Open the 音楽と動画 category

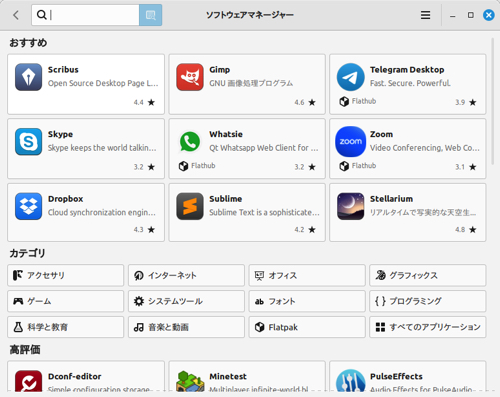tap(186, 327)
